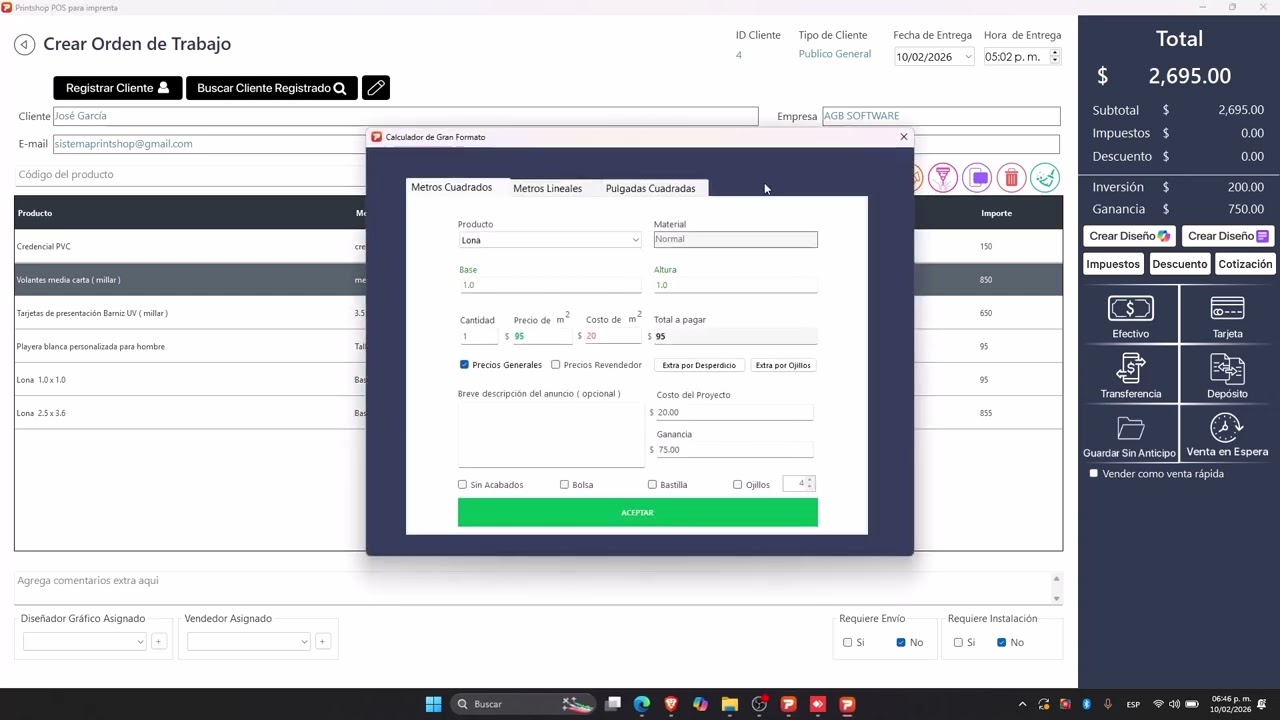
Task: Clear the order with the broom icon
Action: click(x=1045, y=178)
